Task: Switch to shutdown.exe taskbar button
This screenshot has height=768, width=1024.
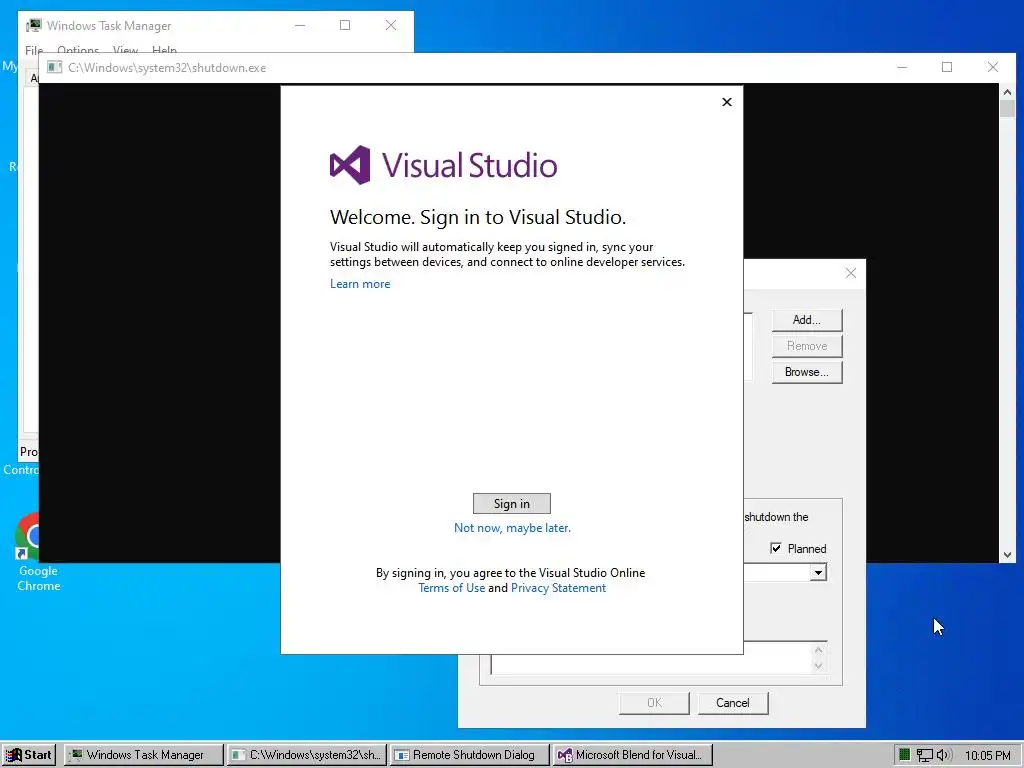Action: (x=308, y=755)
